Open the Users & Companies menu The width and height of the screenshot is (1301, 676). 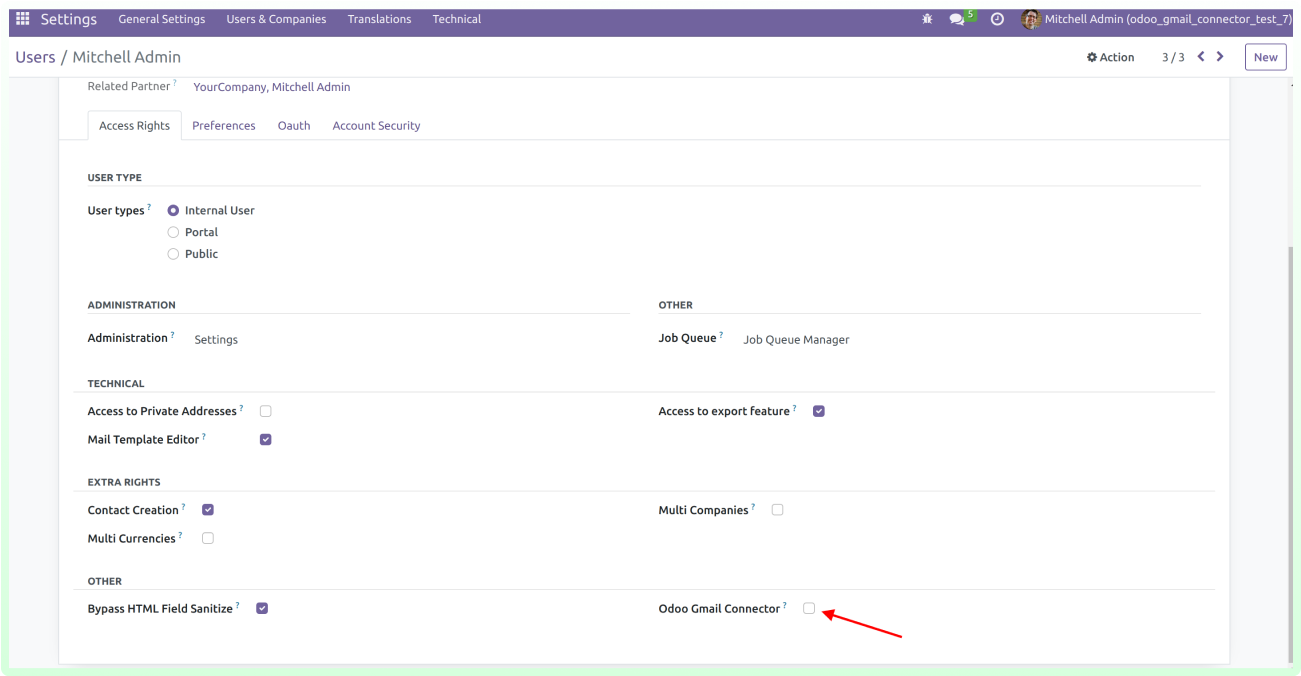click(276, 19)
